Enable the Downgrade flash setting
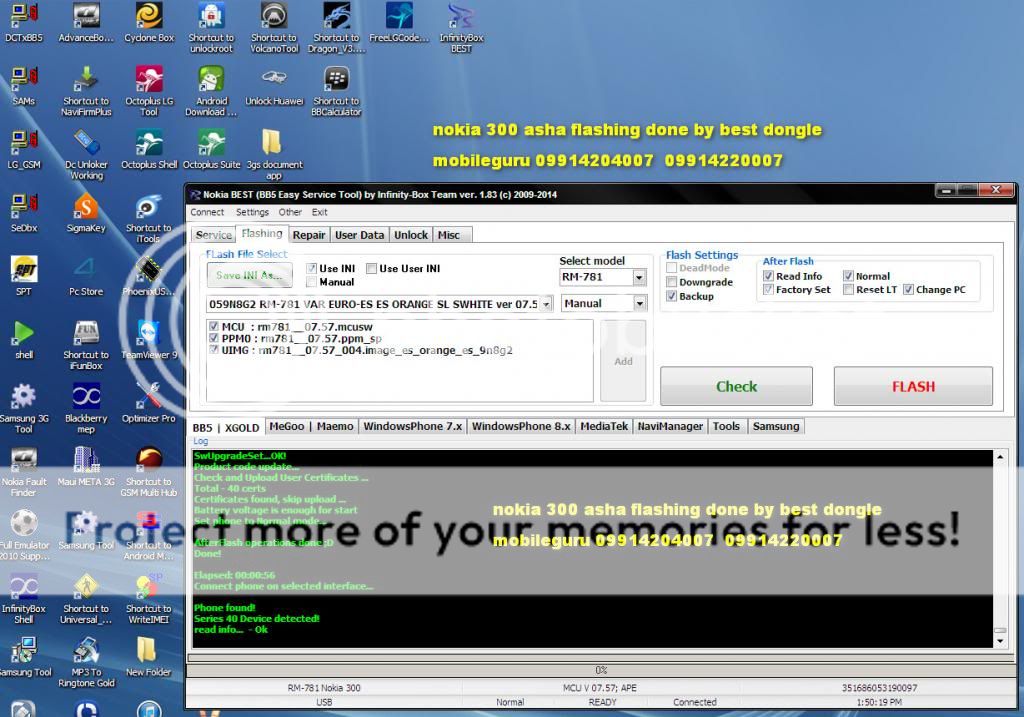This screenshot has width=1024, height=717. pos(671,282)
